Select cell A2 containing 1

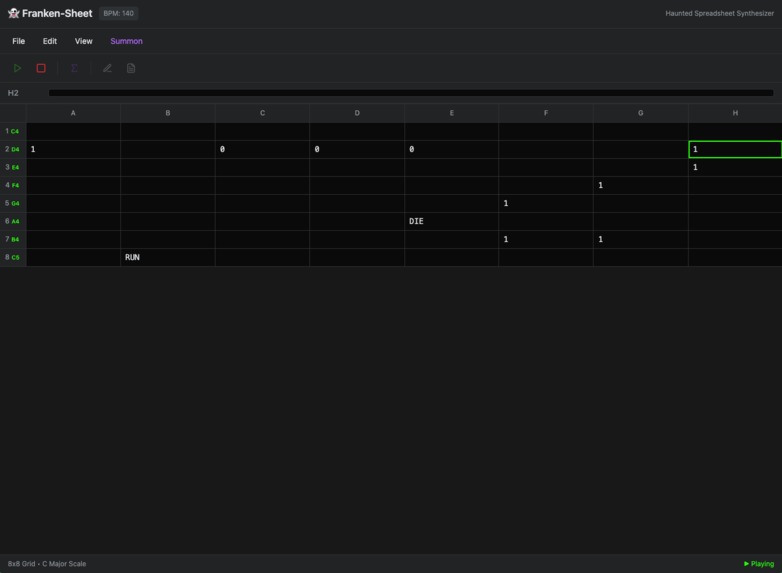[x=73, y=150]
